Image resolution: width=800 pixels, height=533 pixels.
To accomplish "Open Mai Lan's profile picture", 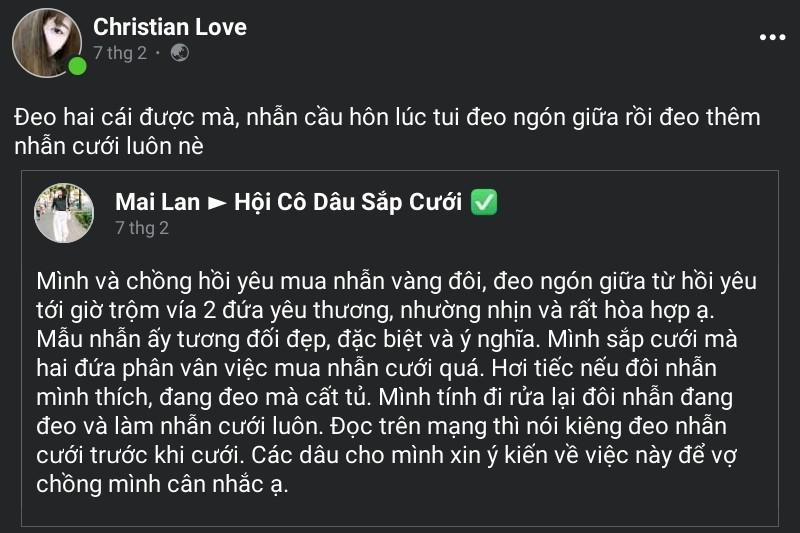I will click(64, 213).
